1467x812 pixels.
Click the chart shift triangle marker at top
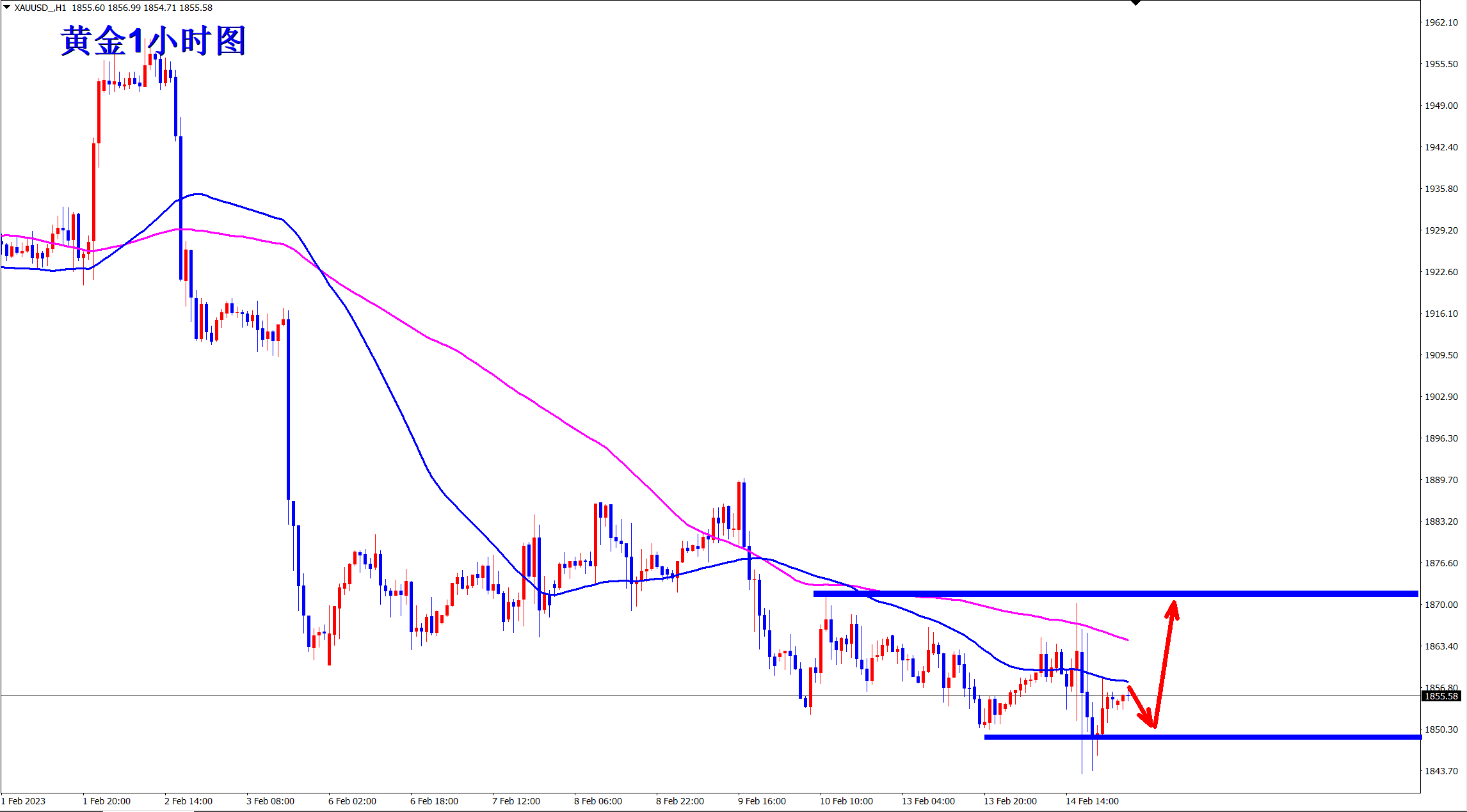pos(1135,3)
